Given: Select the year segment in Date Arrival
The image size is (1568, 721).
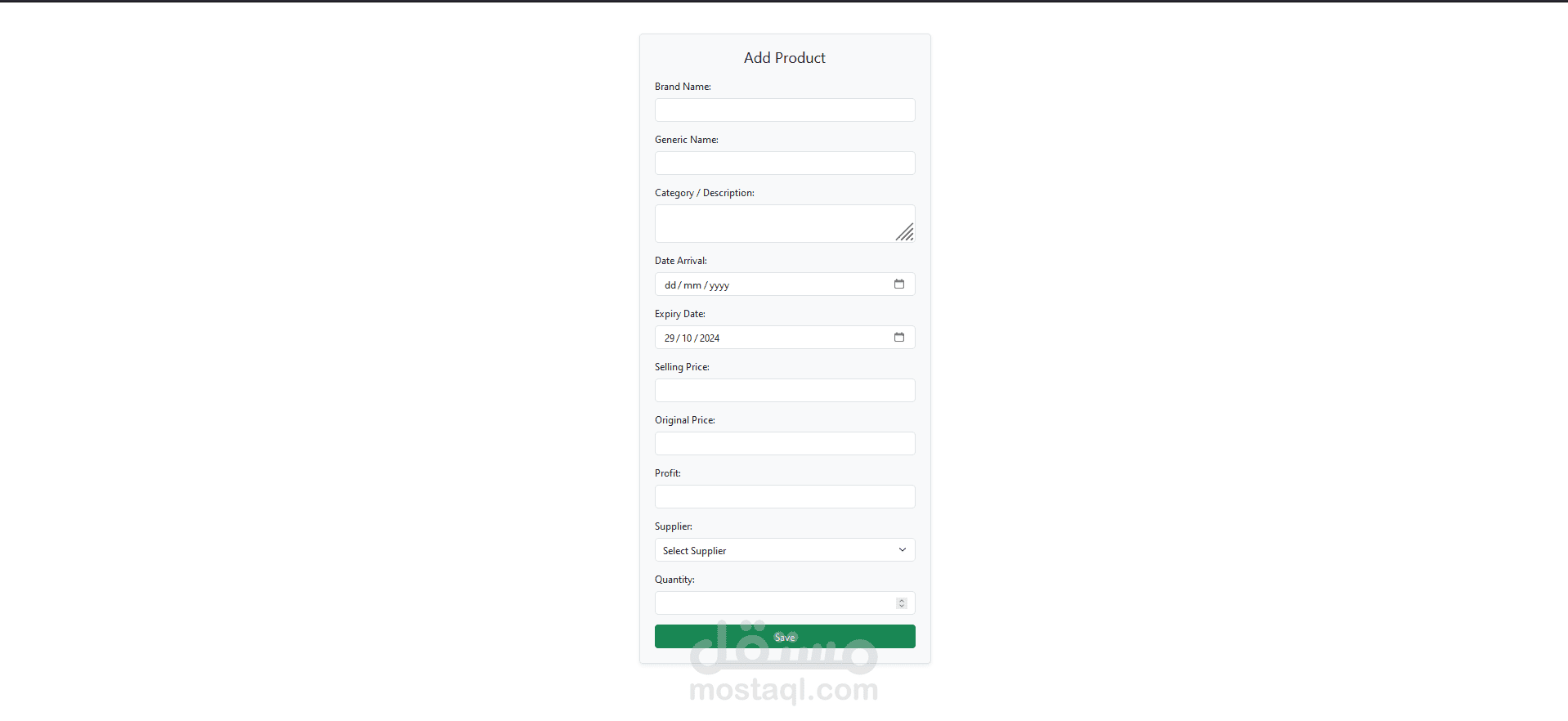Looking at the screenshot, I should point(719,285).
